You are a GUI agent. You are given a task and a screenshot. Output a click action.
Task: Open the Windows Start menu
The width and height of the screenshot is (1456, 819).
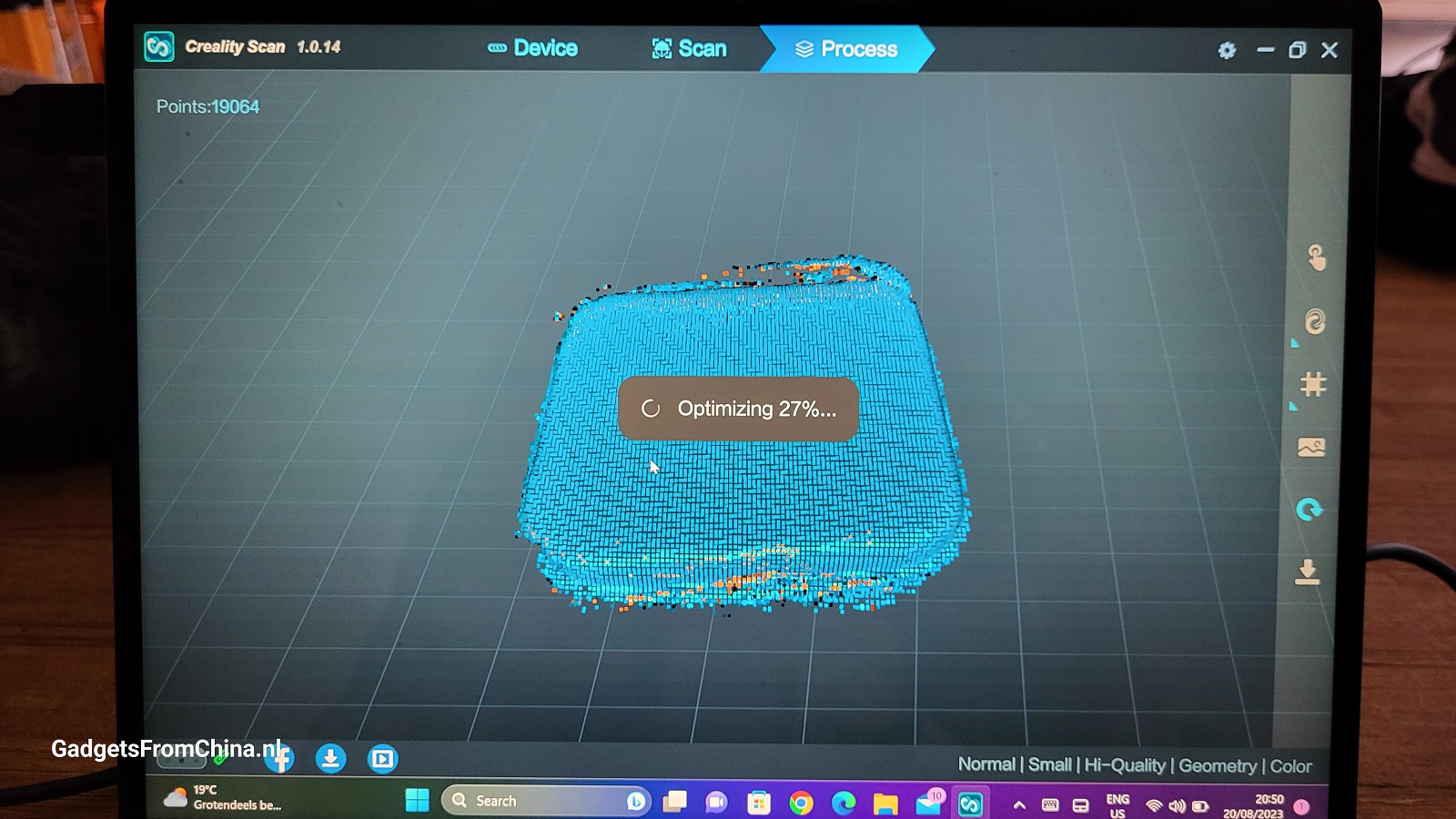pos(417,801)
